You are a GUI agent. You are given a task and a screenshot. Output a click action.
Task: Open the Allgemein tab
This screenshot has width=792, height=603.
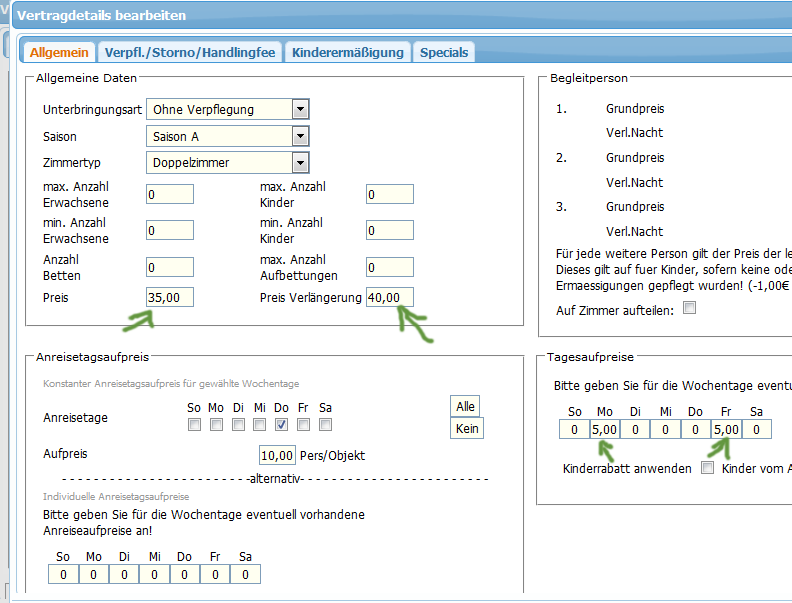(x=59, y=53)
